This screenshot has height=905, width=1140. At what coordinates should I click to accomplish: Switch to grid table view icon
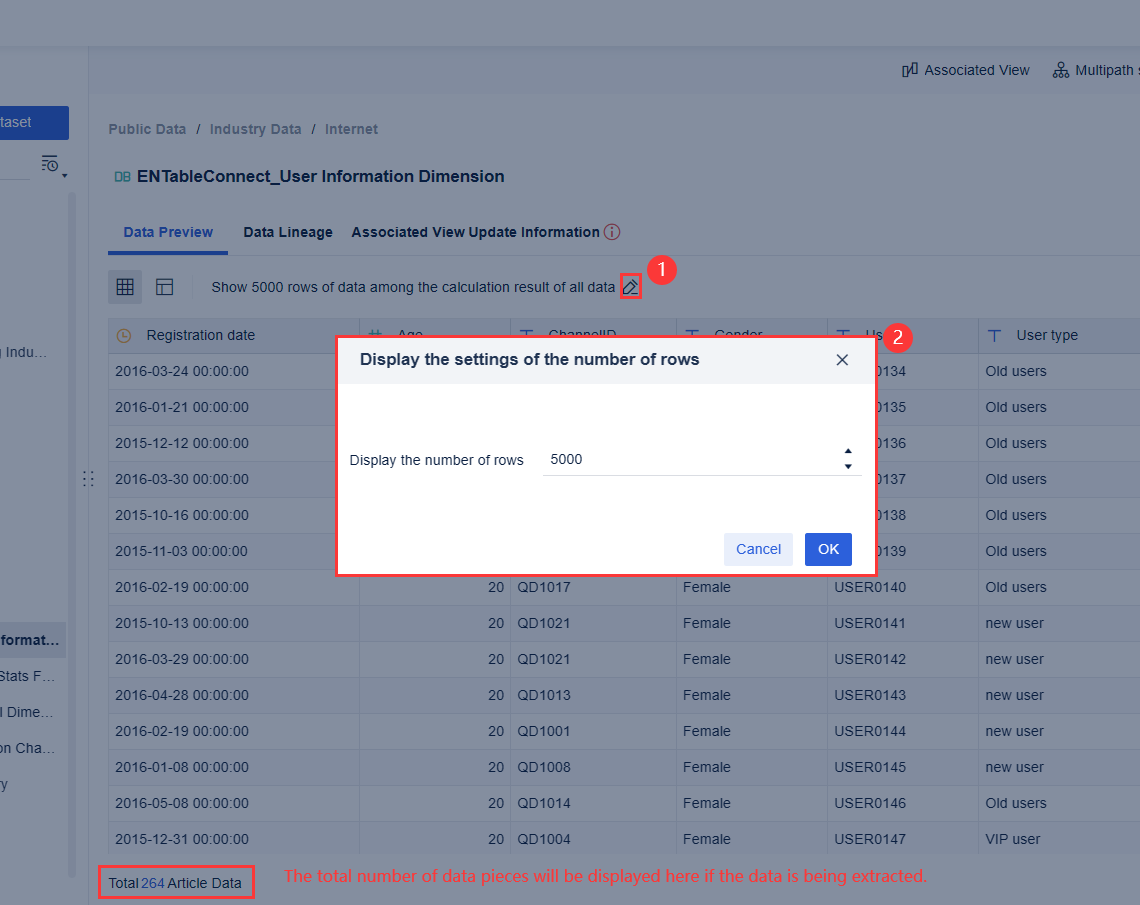click(125, 287)
